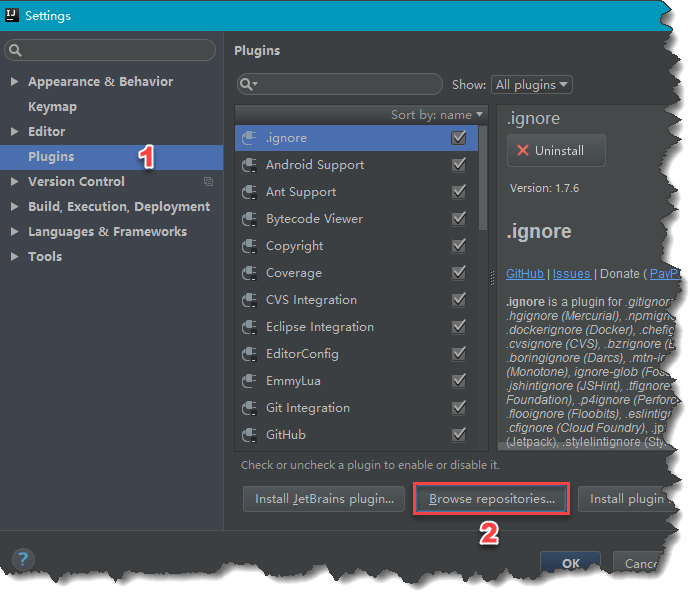690x605 pixels.
Task: Click the plugin icon beside Git Integration
Action: pos(249,408)
